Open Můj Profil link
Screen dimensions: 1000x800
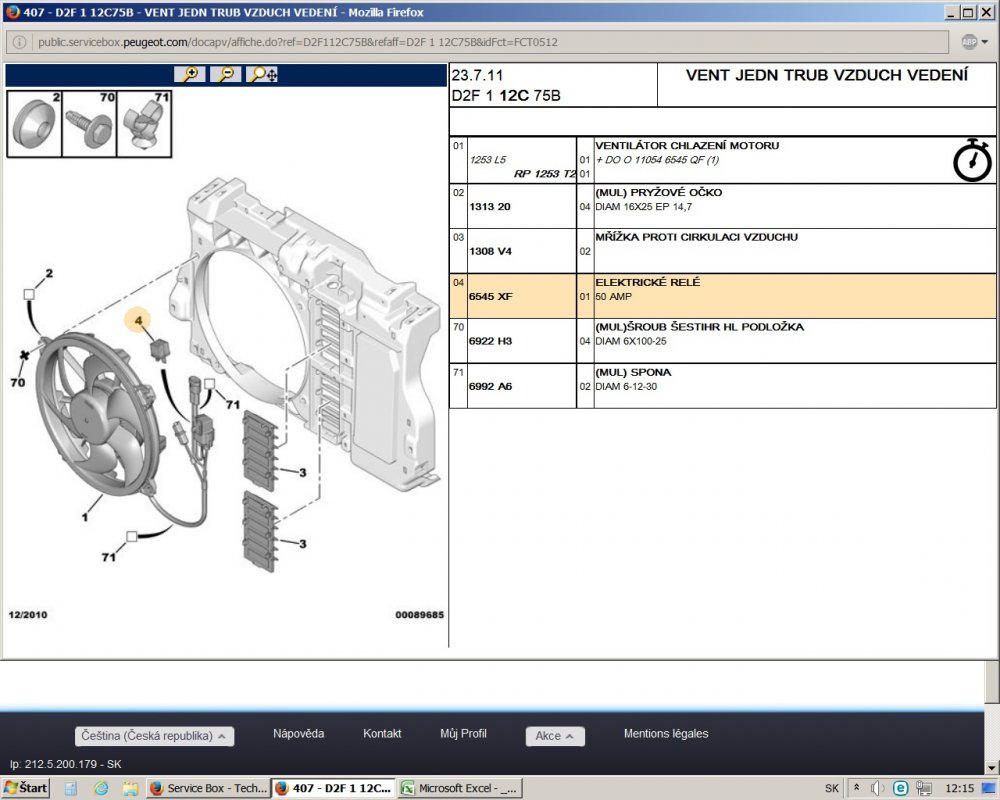click(x=463, y=734)
